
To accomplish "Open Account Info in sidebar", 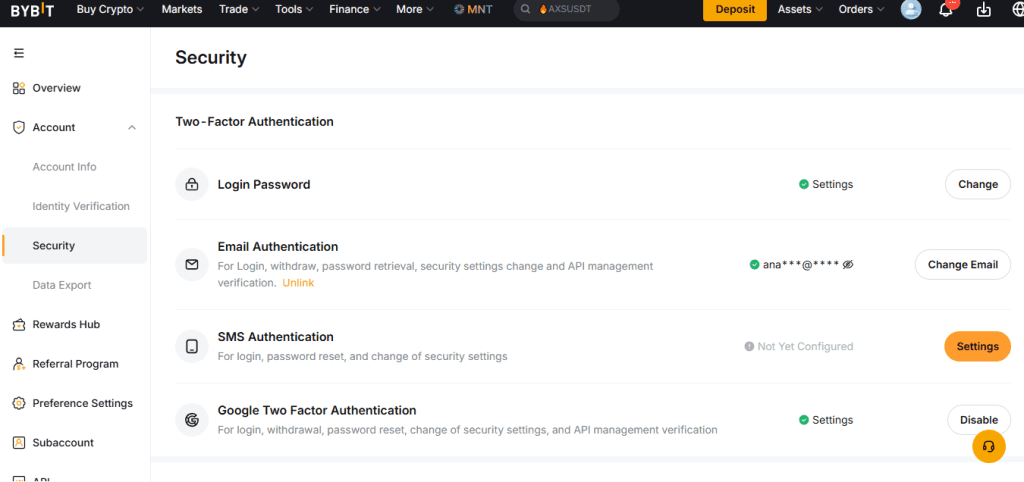I will click(x=65, y=167).
